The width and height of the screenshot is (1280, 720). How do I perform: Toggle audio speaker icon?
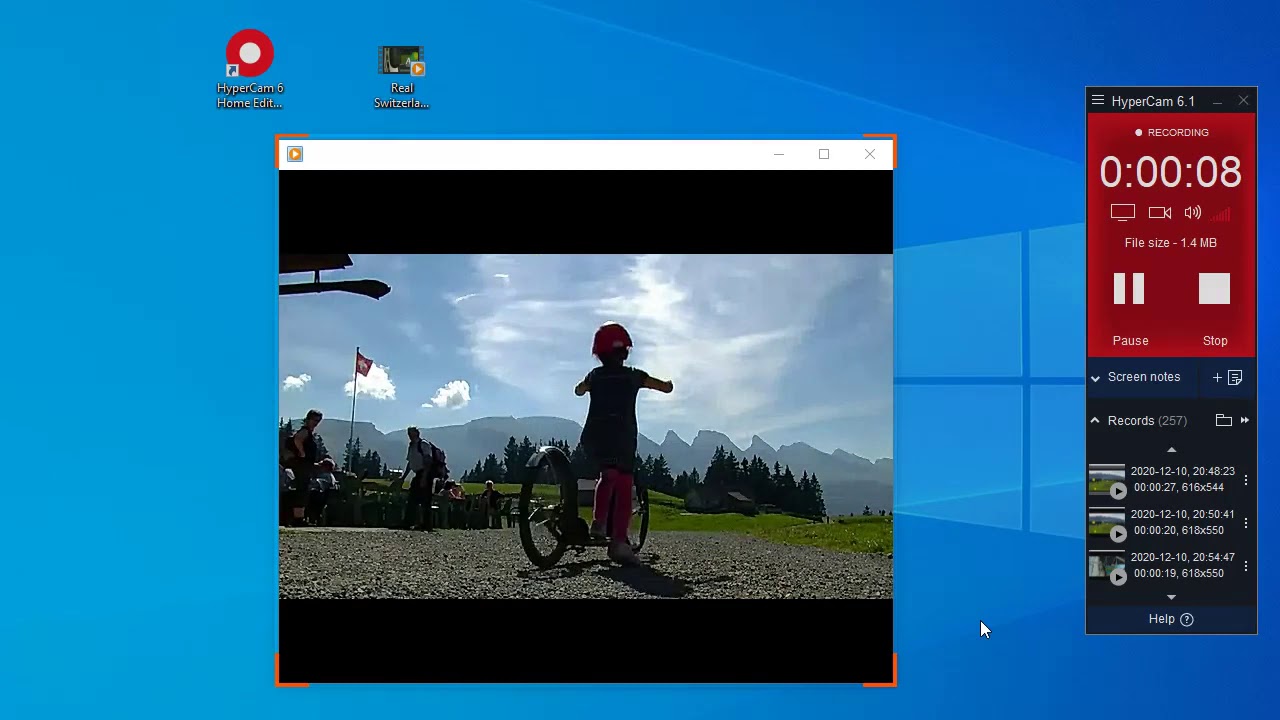tap(1192, 212)
